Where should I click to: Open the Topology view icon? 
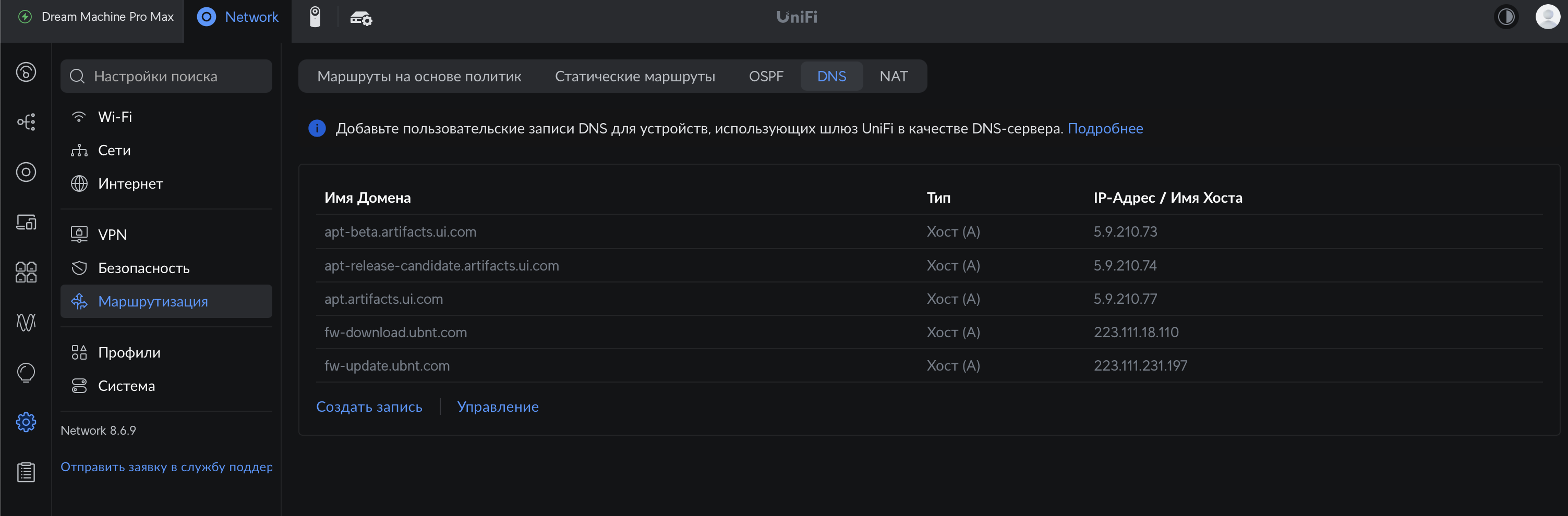(26, 122)
